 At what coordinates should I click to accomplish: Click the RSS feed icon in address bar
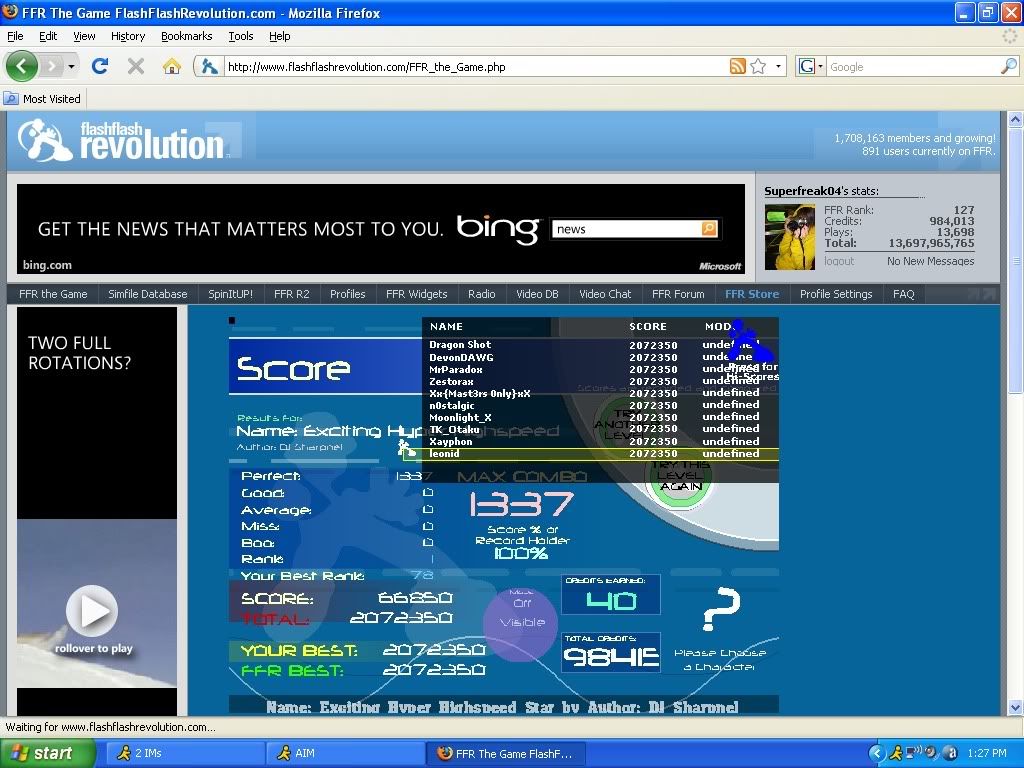click(737, 67)
